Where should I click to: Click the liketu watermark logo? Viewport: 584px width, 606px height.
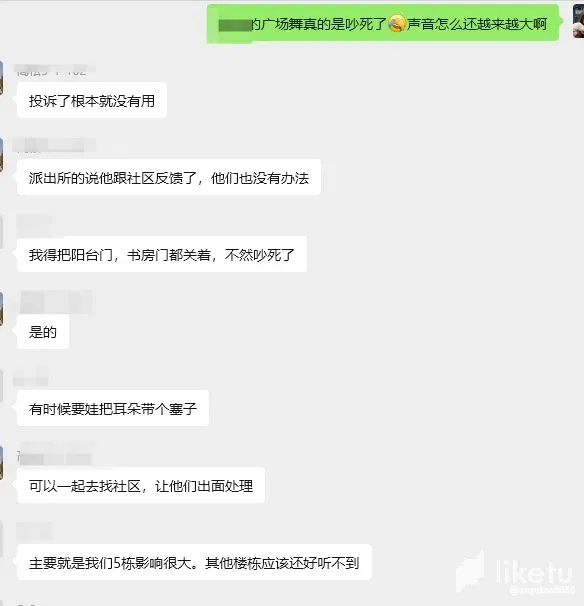click(515, 572)
